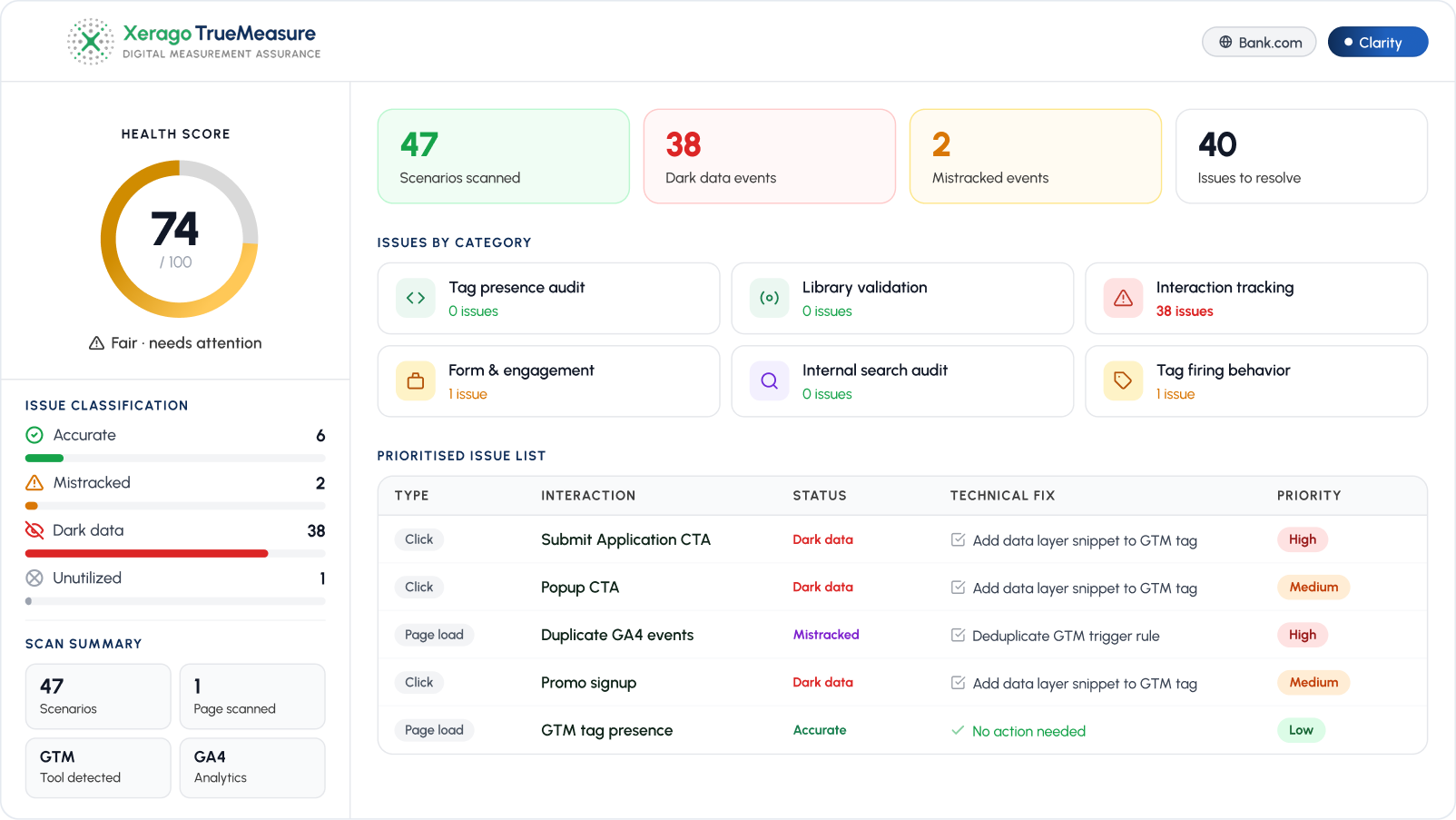
Task: Open the Bank.com site selector
Action: coord(1259,42)
